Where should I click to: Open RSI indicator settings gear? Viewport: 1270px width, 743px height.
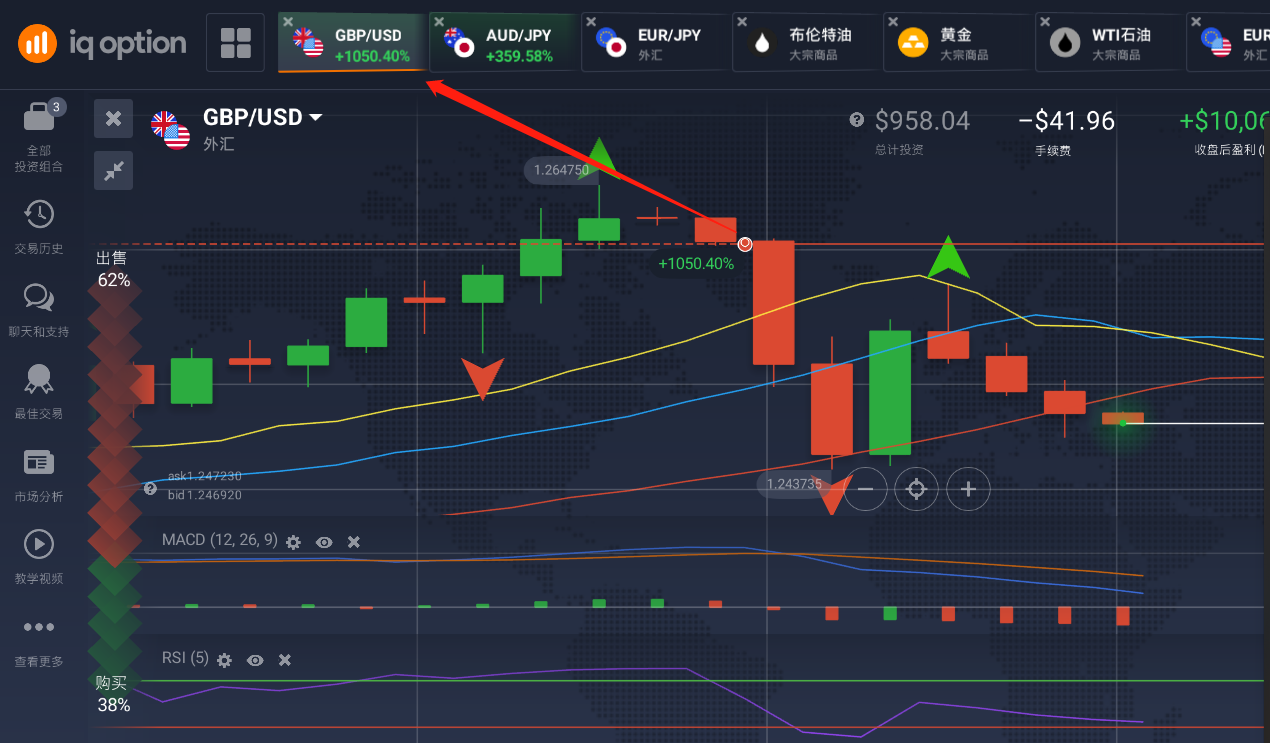(225, 660)
